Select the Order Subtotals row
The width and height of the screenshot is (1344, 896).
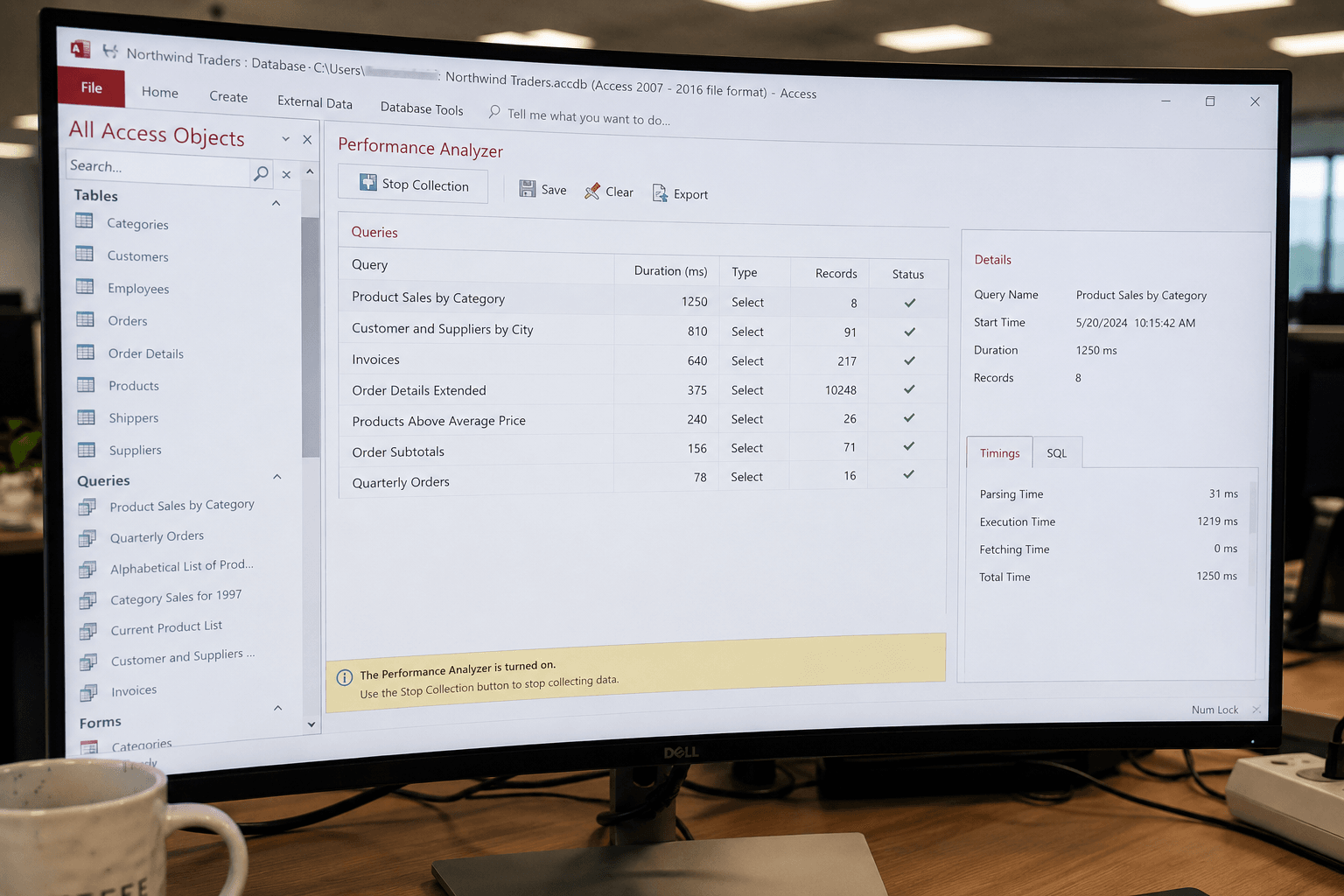(643, 449)
